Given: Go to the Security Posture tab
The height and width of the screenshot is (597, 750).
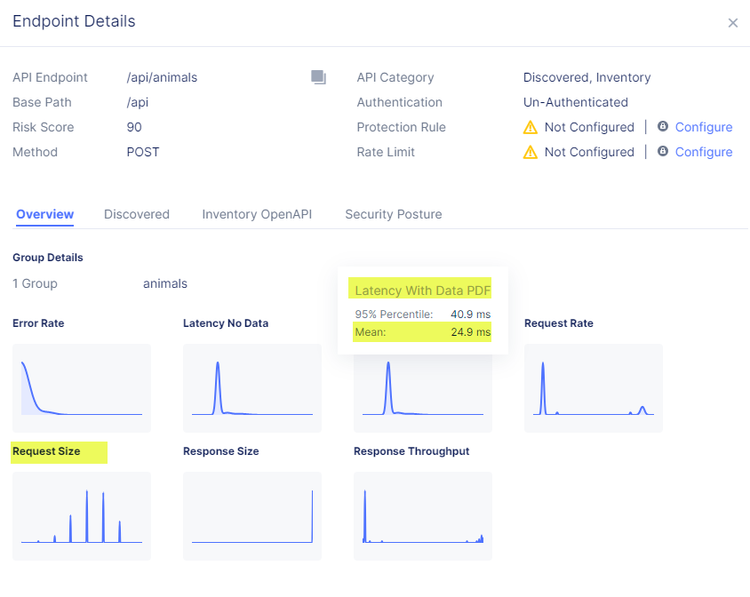Looking at the screenshot, I should (393, 214).
